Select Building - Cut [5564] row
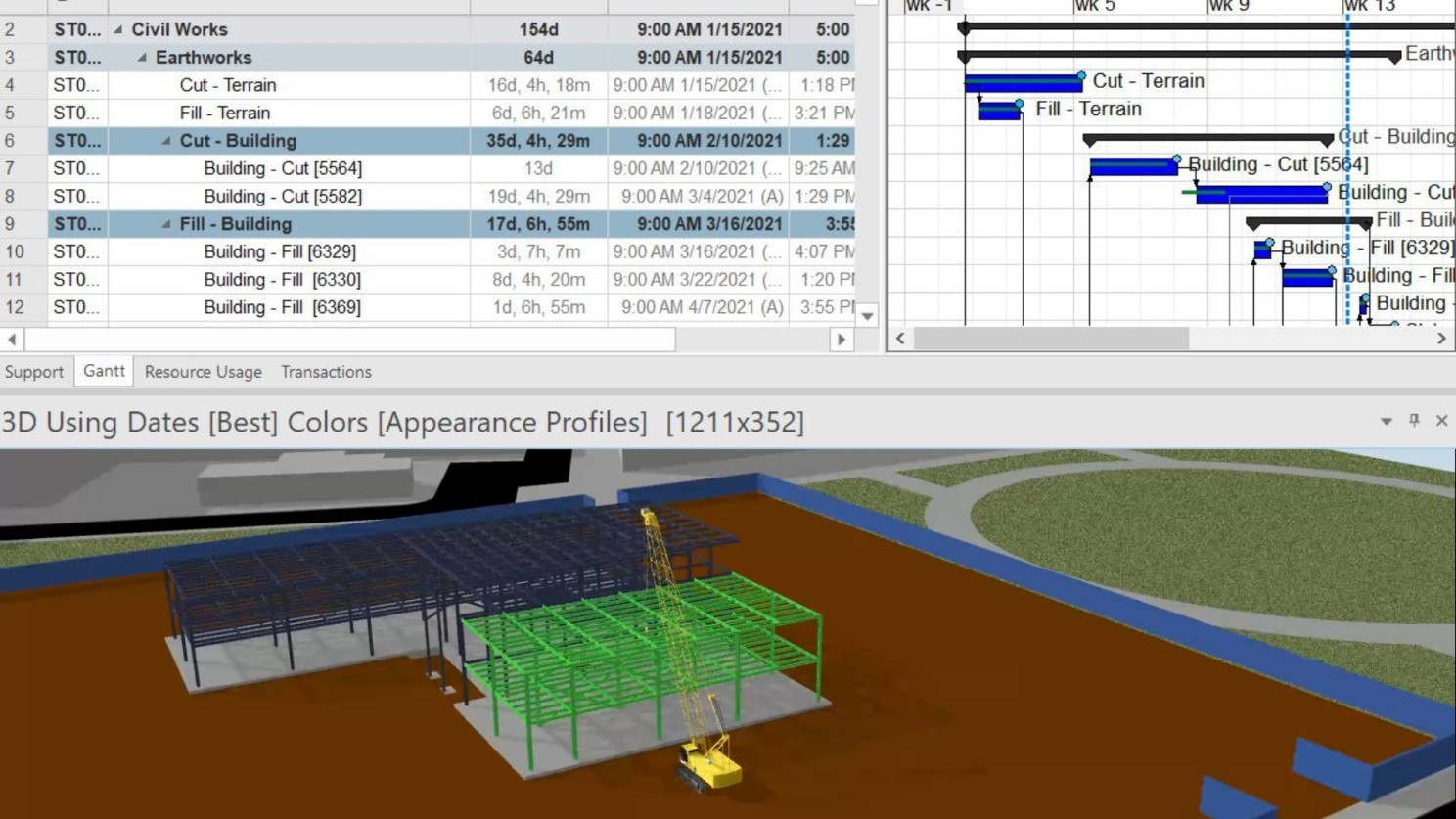 coord(428,168)
